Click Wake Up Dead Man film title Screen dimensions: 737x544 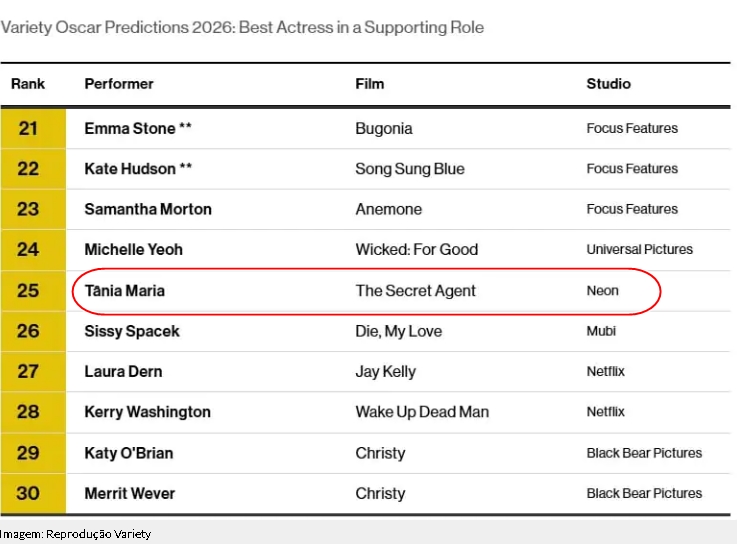tap(422, 412)
